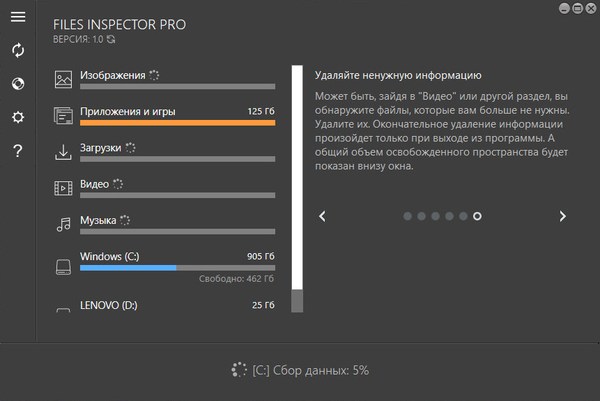Go to the next tip with right arrow
Image resolution: width=600 pixels, height=401 pixels.
click(x=563, y=215)
